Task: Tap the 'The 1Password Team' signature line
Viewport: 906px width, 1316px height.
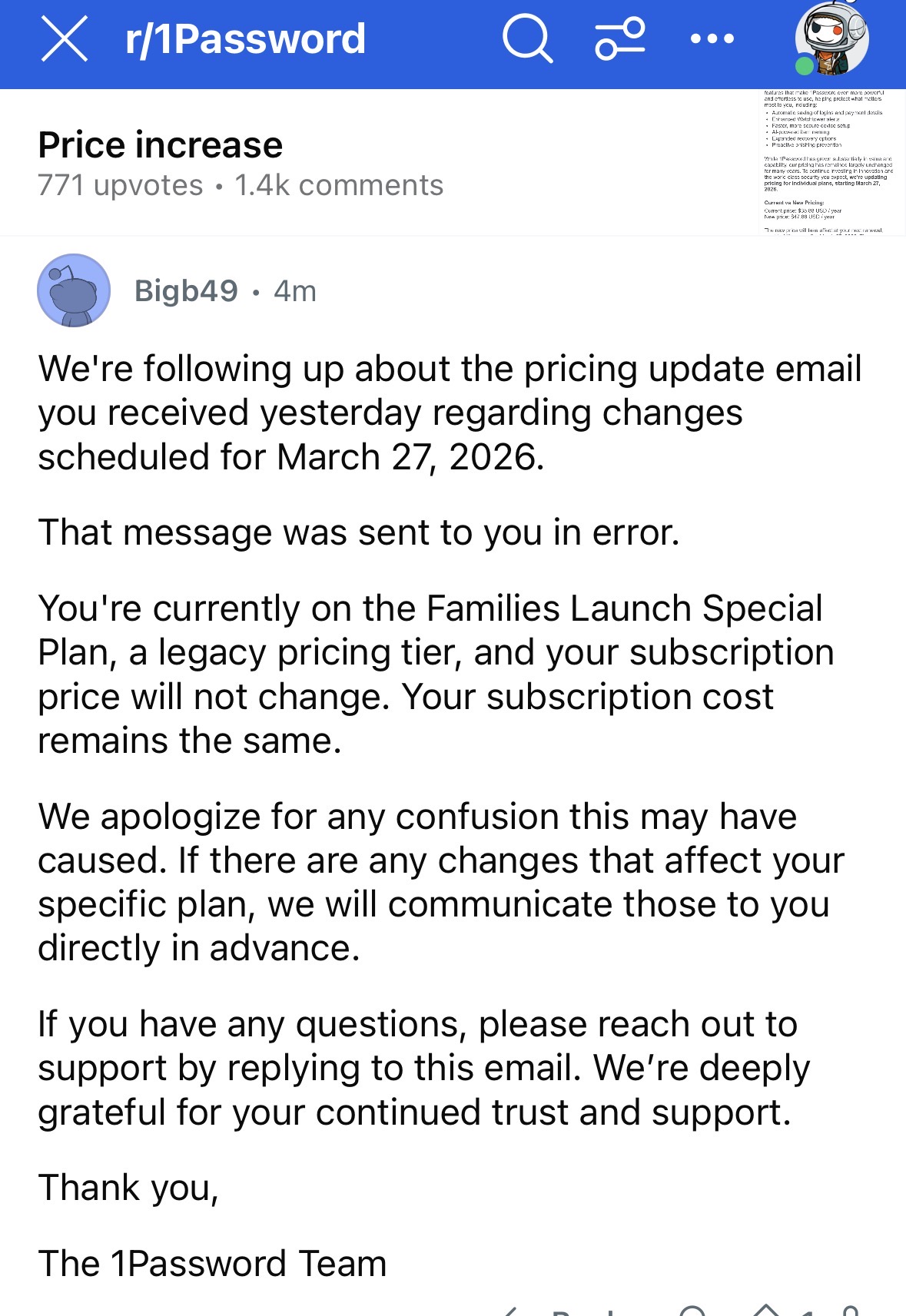Action: [212, 1264]
